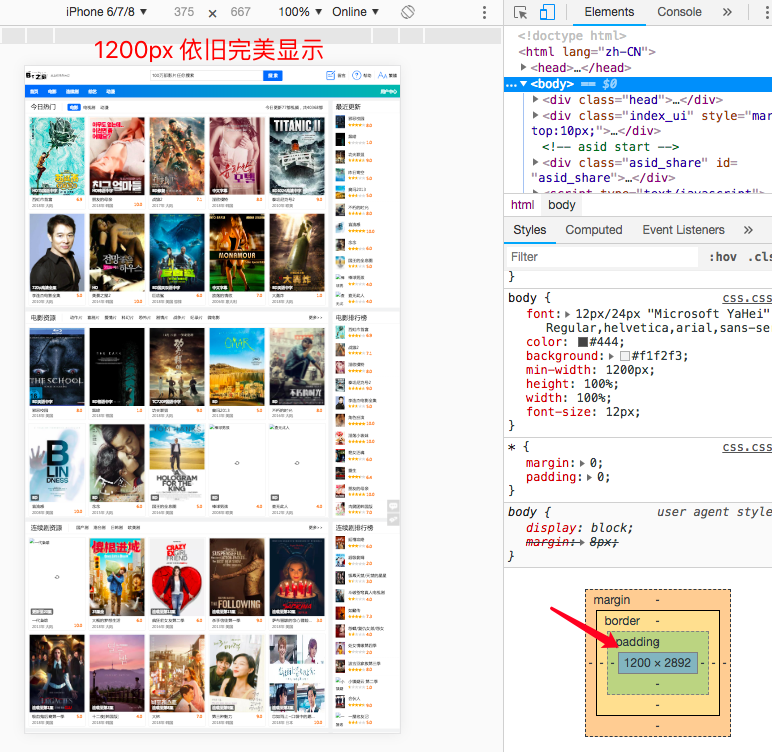Switch to the Console tab
This screenshot has height=752, width=772.
point(679,12)
